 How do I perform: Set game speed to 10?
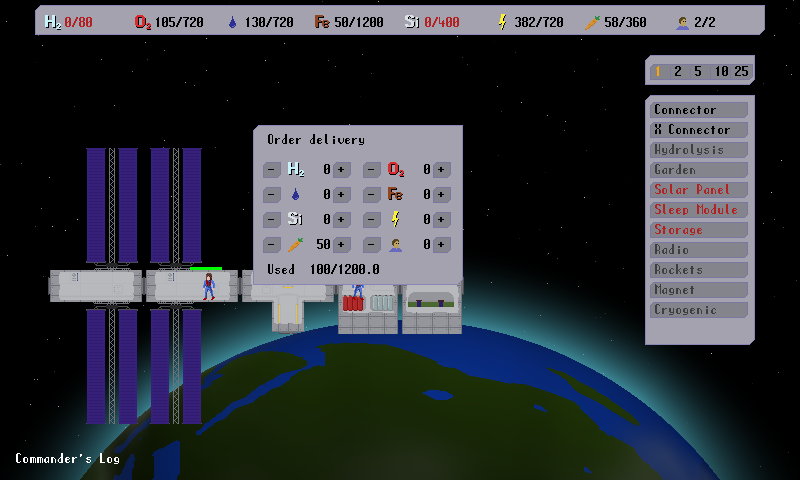click(x=721, y=71)
